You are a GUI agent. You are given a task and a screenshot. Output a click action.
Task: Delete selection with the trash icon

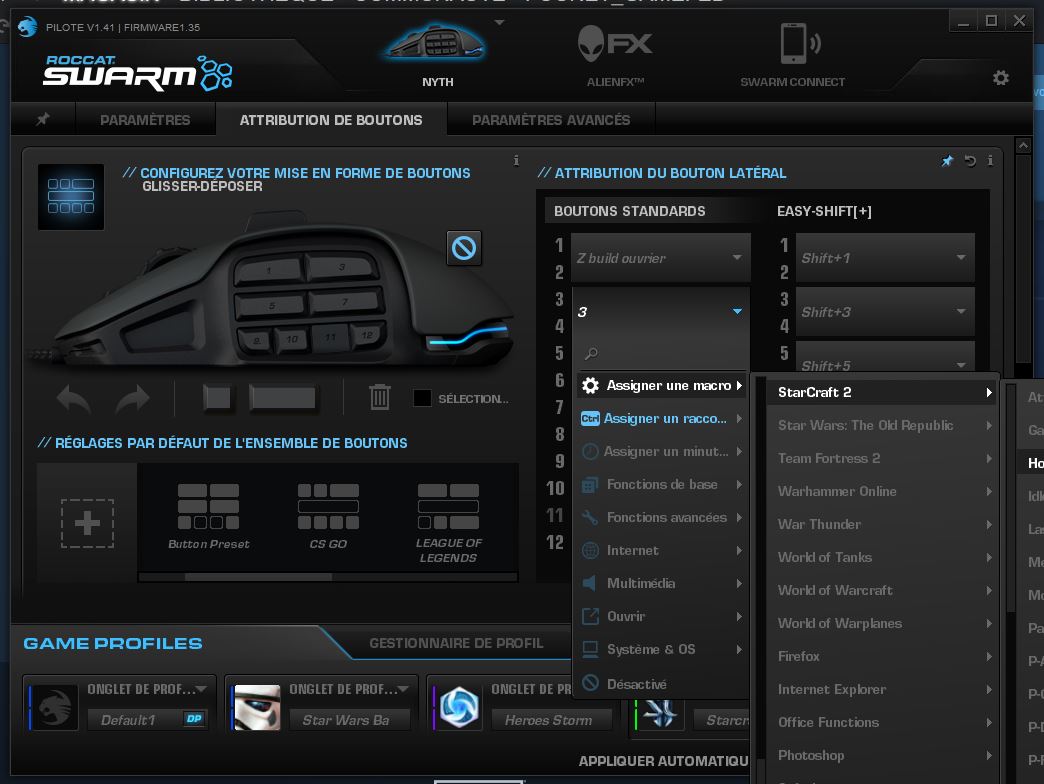[380, 397]
